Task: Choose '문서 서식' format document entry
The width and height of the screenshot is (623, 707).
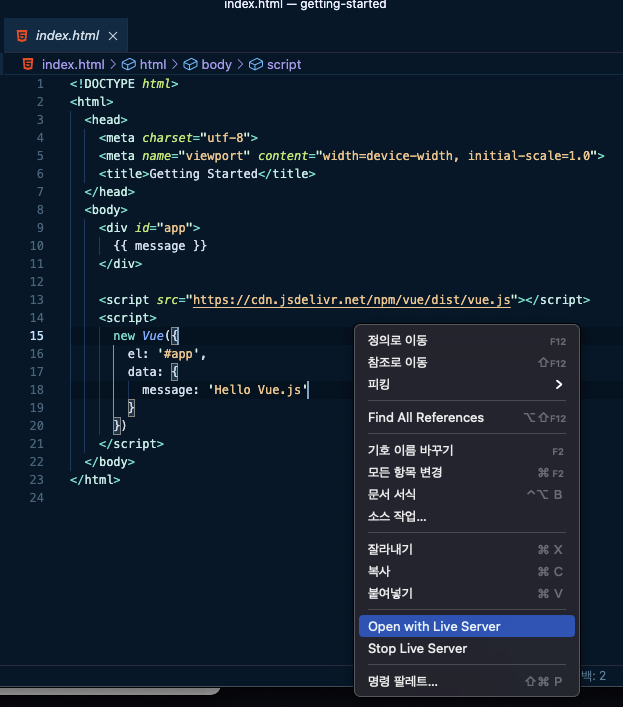Action: pyautogui.click(x=467, y=495)
